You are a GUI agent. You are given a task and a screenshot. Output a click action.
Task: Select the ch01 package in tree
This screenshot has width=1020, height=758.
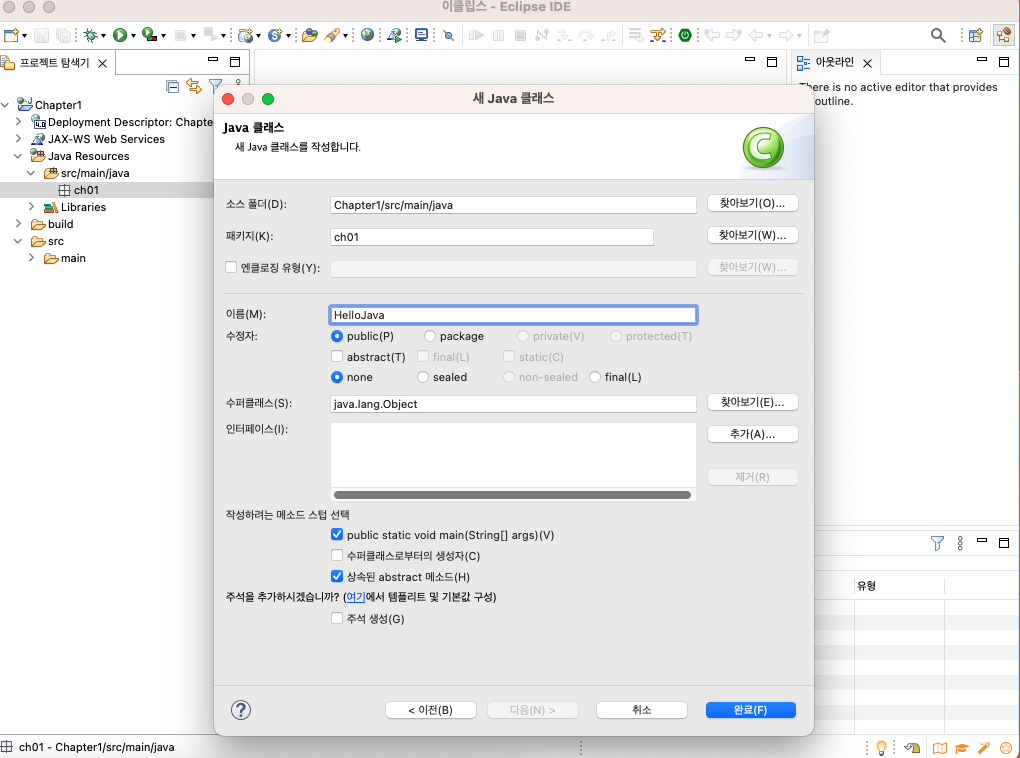pyautogui.click(x=86, y=190)
